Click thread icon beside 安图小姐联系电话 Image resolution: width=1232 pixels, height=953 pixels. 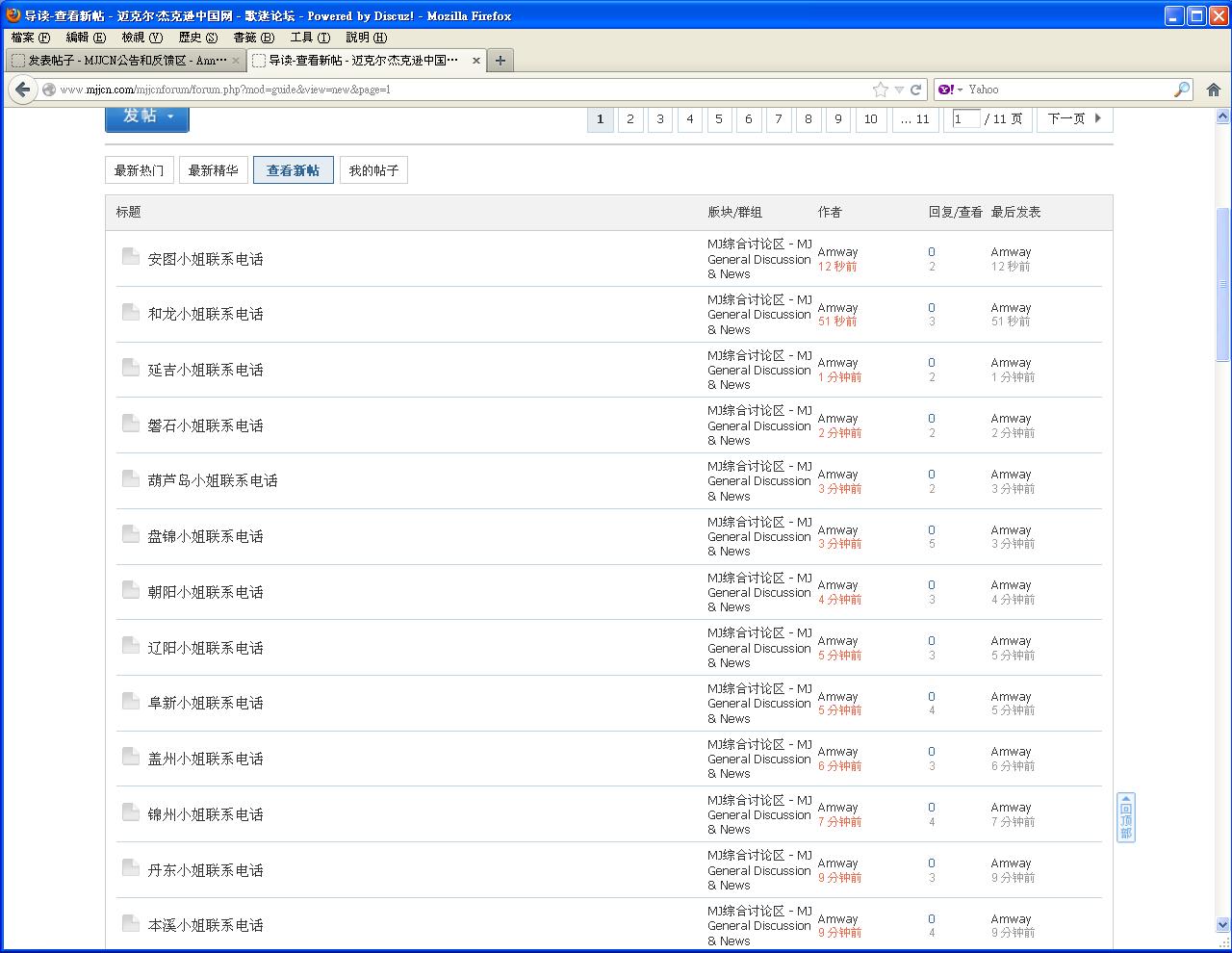[131, 256]
